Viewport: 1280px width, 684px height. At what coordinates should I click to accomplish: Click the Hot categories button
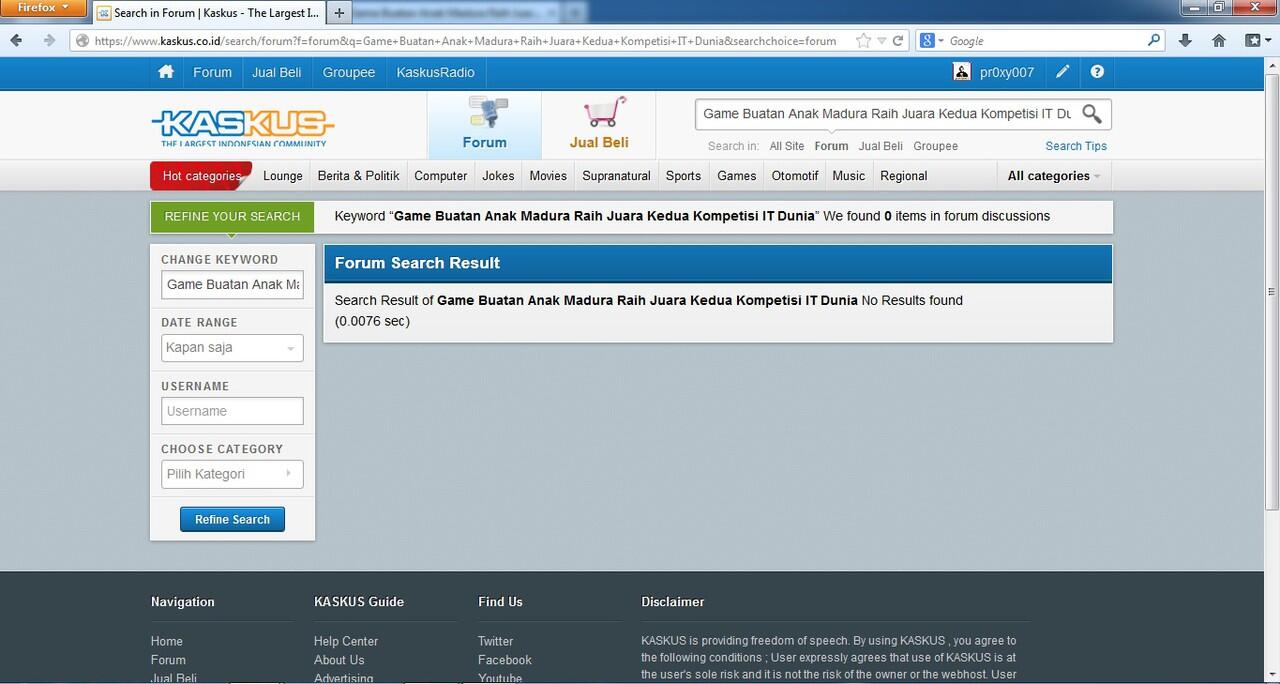pos(201,176)
